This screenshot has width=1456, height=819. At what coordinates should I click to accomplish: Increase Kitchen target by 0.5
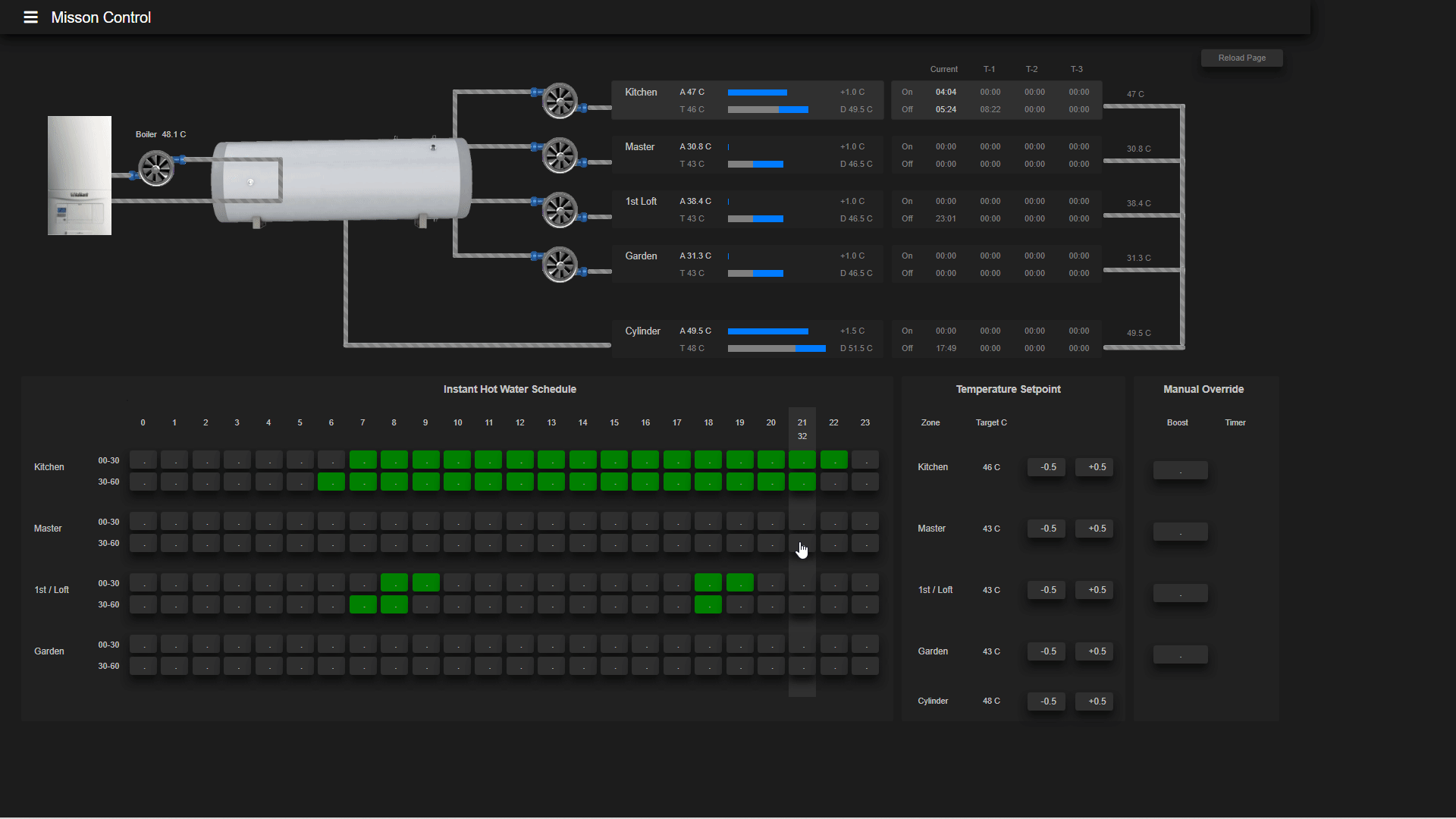coord(1094,467)
